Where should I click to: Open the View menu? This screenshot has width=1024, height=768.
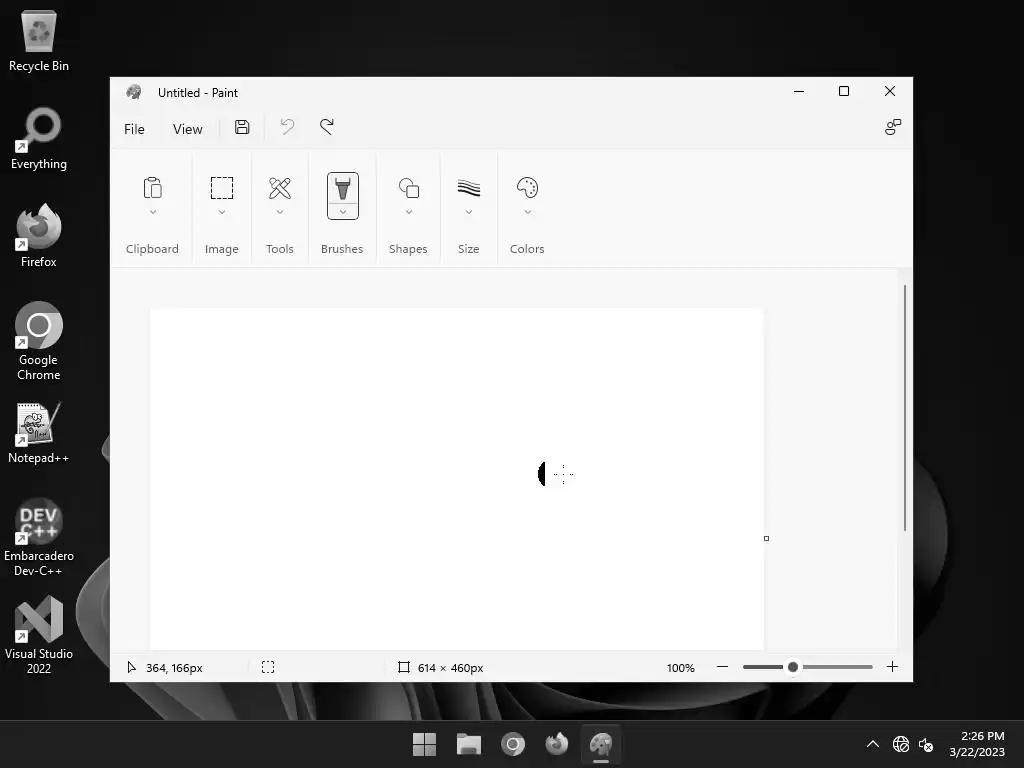187,129
